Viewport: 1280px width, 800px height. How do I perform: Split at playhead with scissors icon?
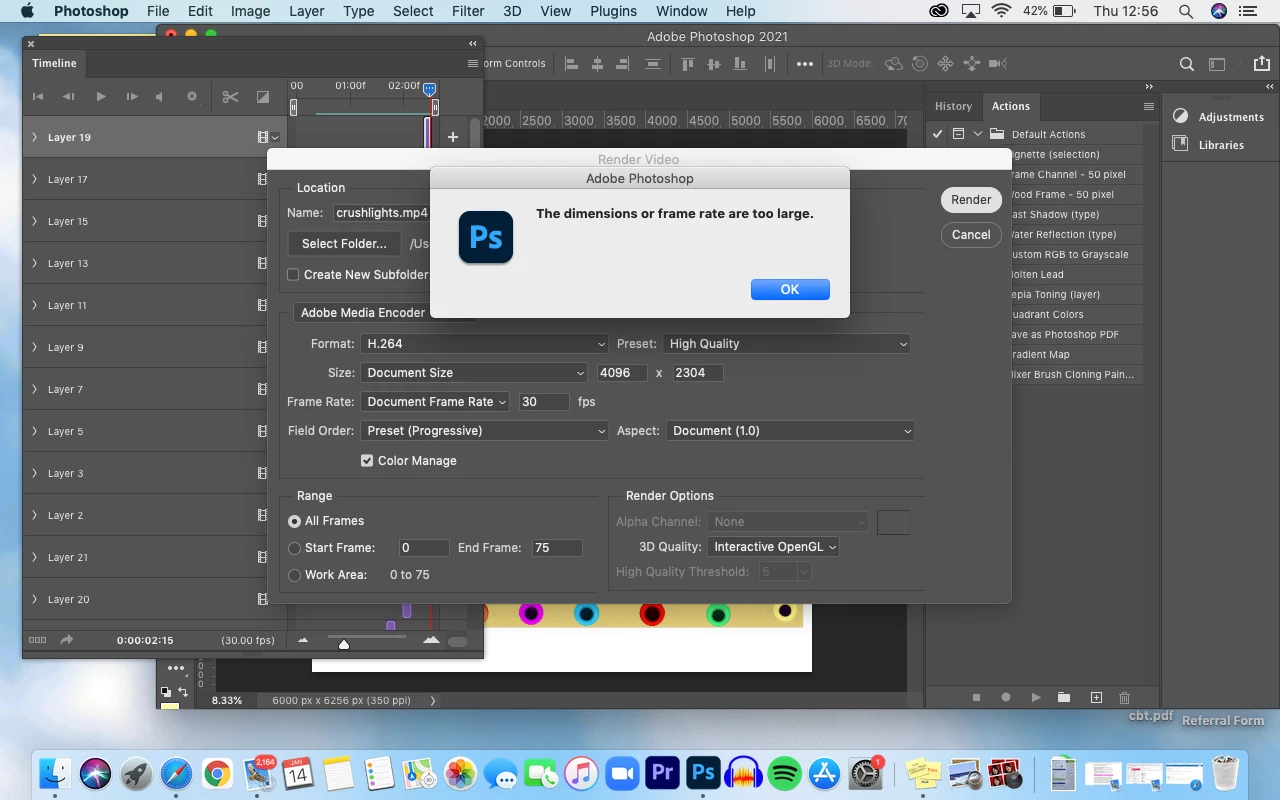[x=231, y=97]
